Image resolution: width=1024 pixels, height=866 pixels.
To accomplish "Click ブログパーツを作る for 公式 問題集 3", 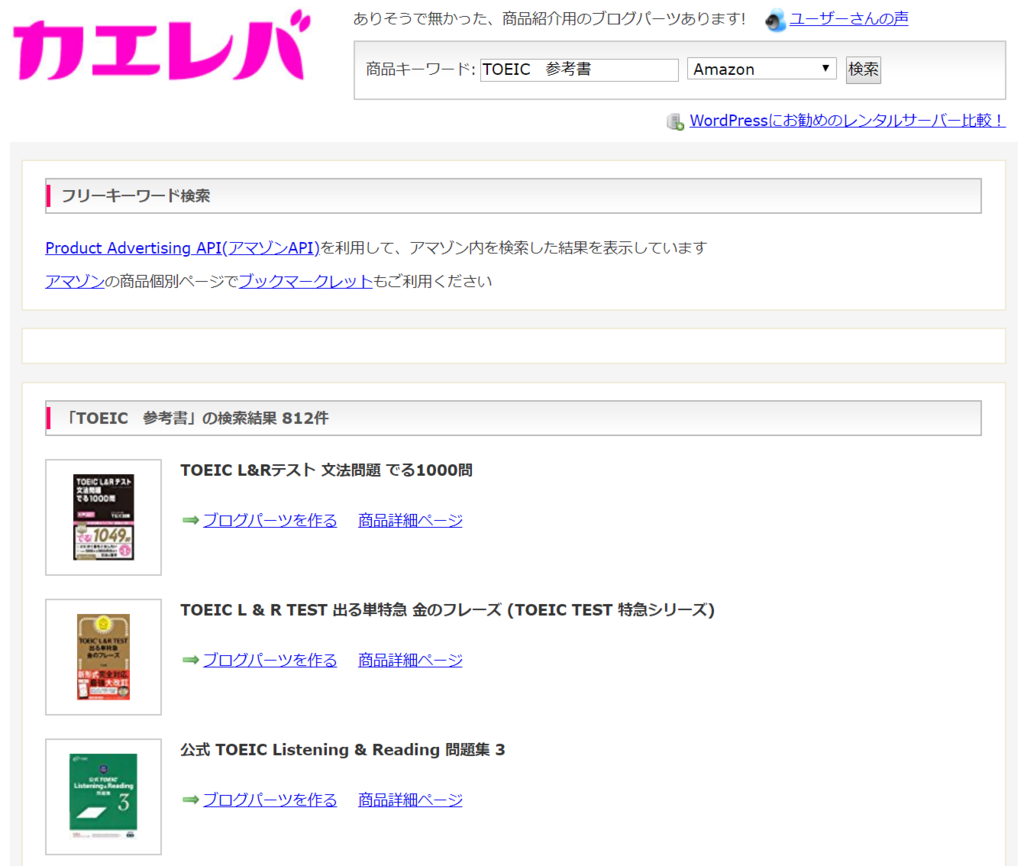I will [270, 800].
